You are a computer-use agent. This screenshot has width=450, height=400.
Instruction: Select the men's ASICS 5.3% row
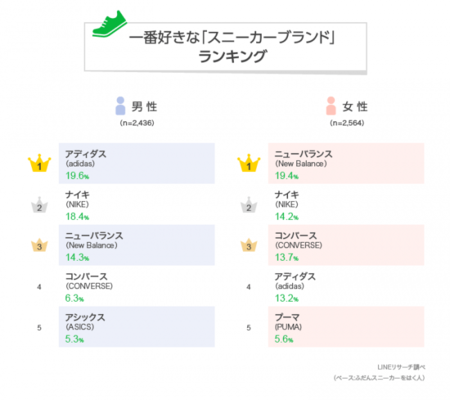[137, 327]
